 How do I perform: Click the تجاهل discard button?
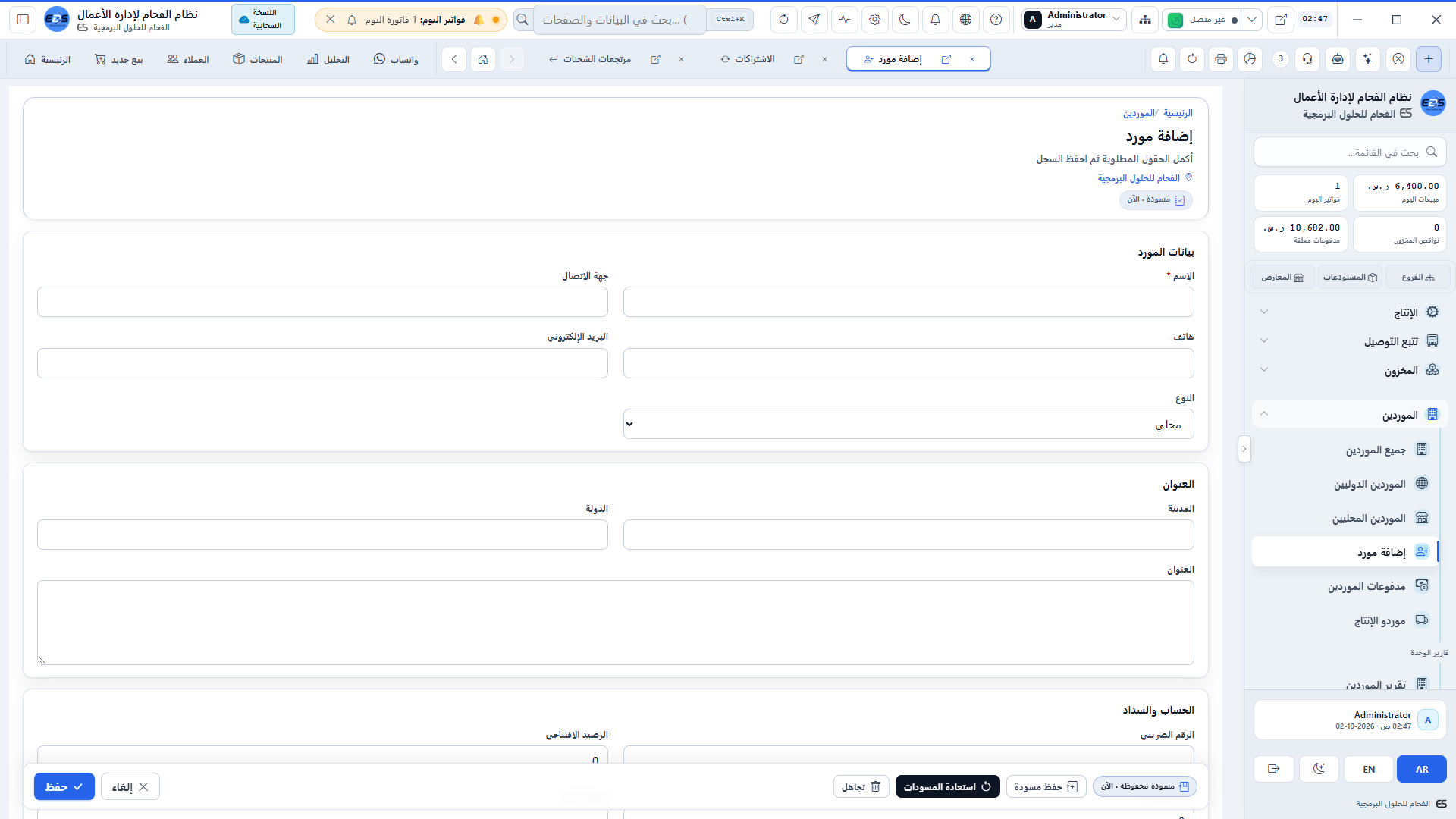(x=861, y=786)
